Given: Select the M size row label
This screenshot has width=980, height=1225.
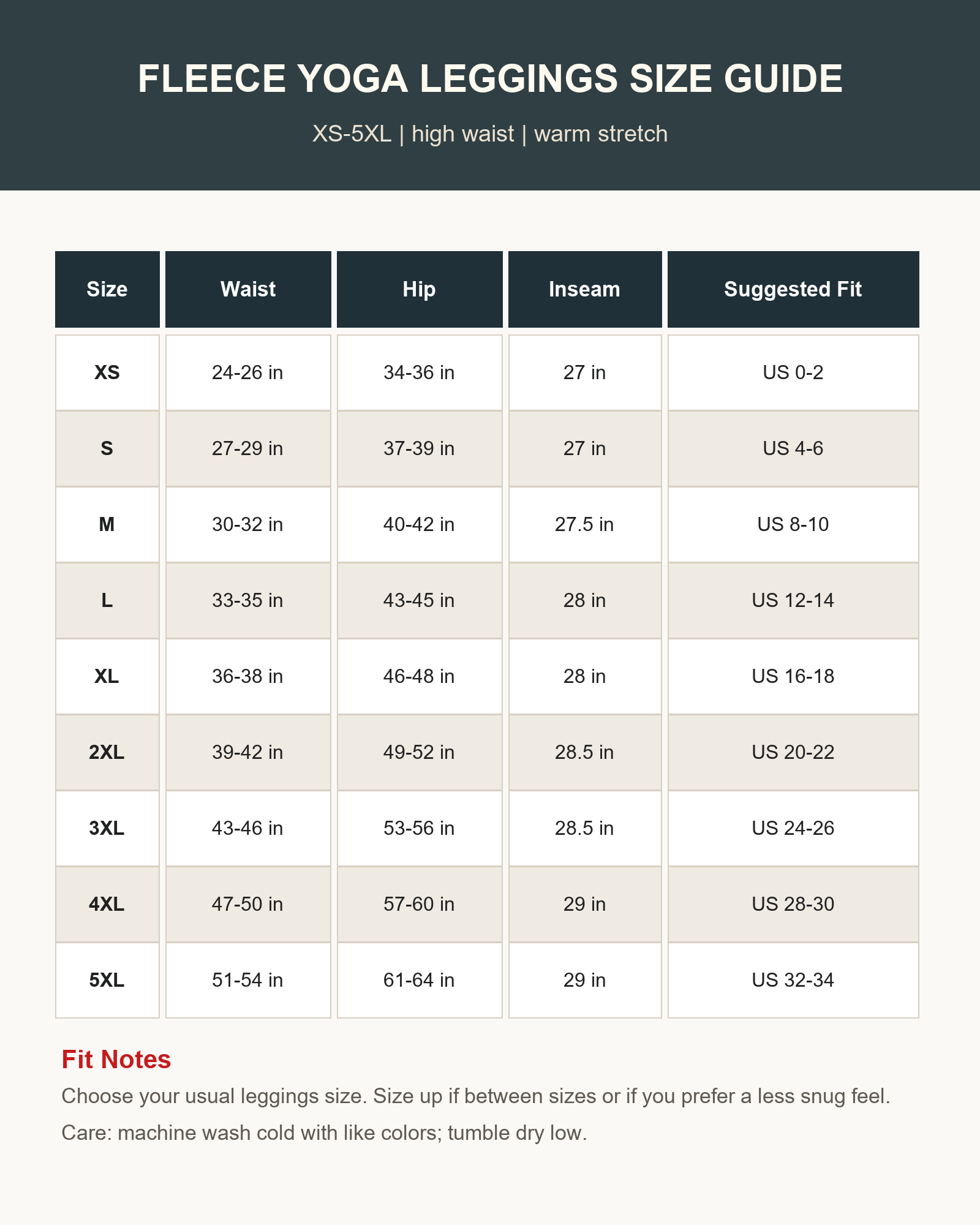Looking at the screenshot, I should pos(107,524).
